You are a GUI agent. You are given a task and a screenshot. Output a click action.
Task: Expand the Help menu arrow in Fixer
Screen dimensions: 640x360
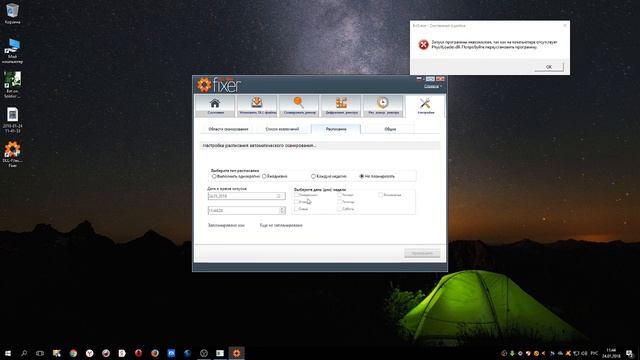coord(441,86)
